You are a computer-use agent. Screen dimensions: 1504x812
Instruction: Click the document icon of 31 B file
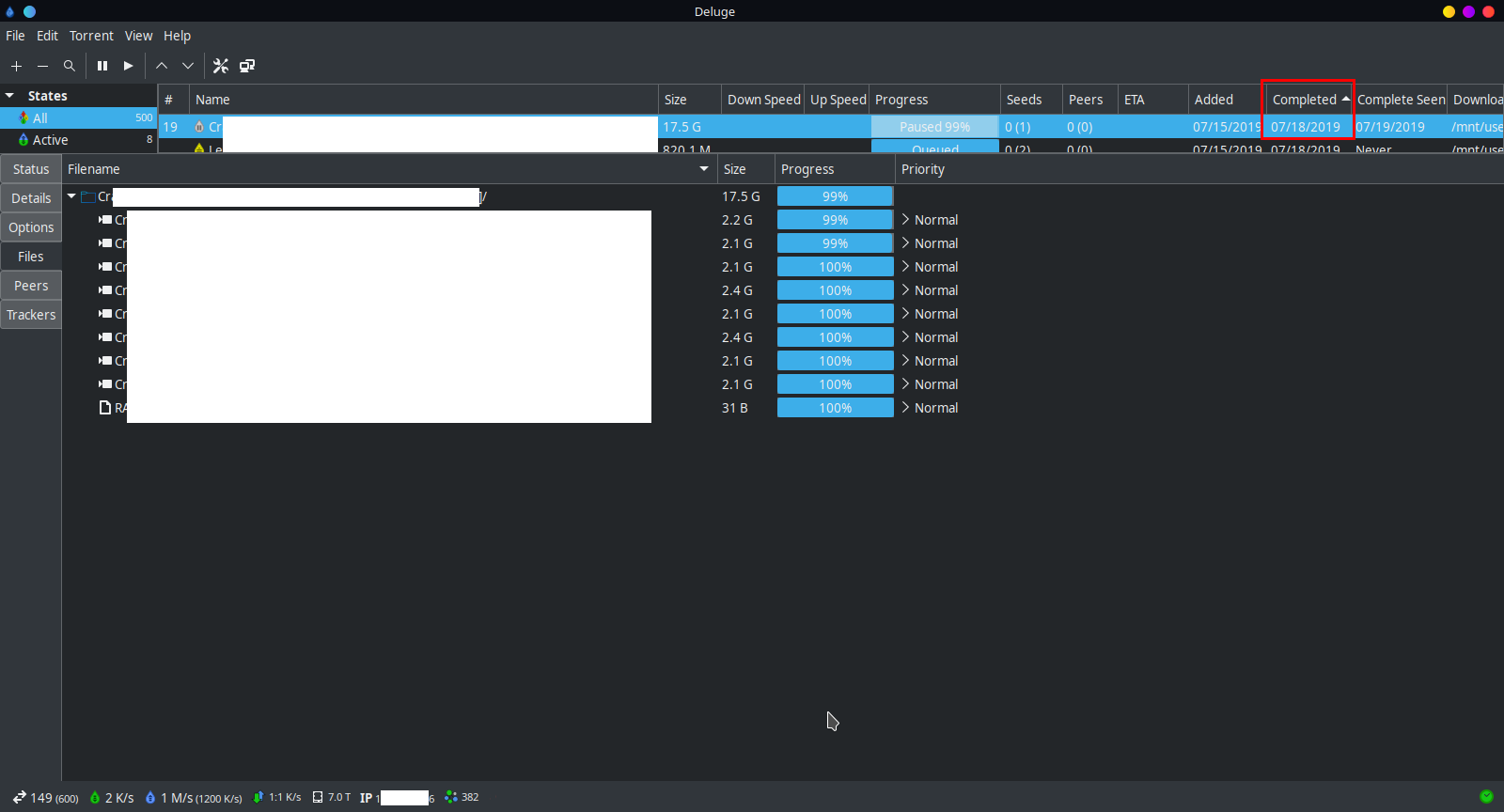[105, 408]
